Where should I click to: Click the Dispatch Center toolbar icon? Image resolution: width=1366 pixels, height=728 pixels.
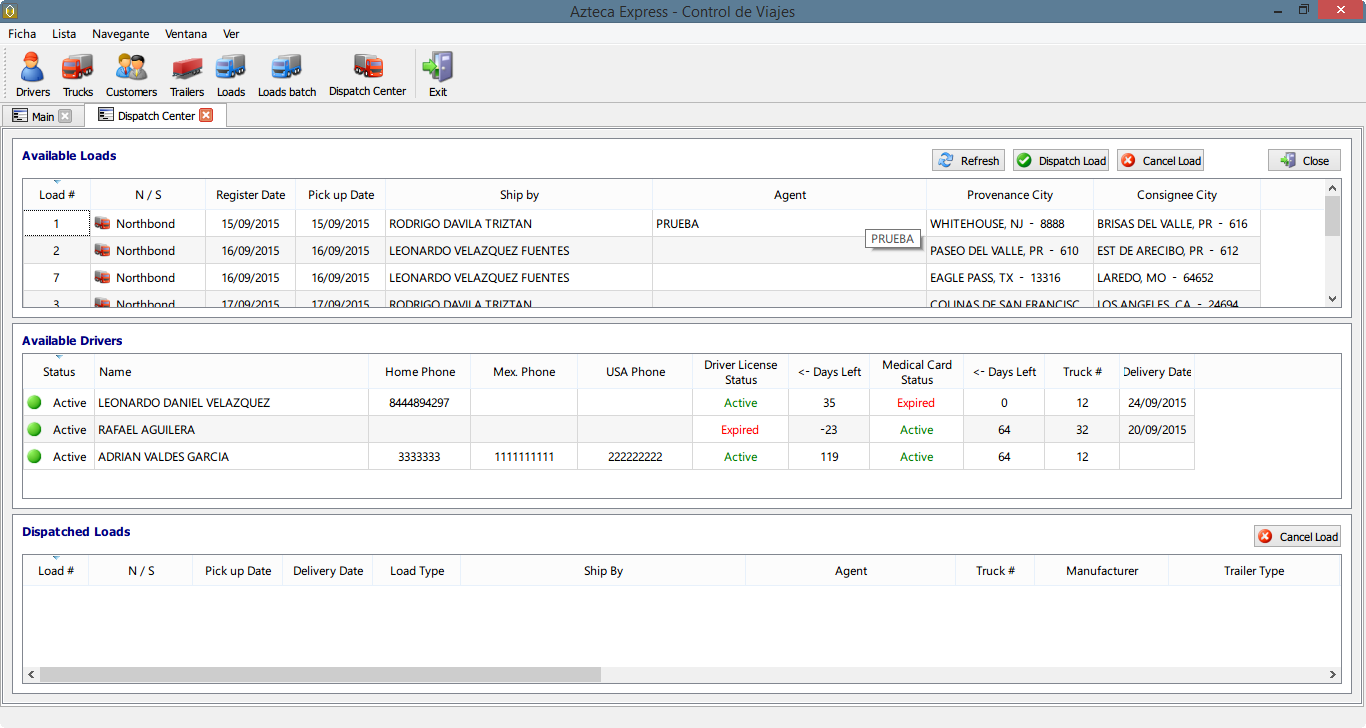(367, 75)
